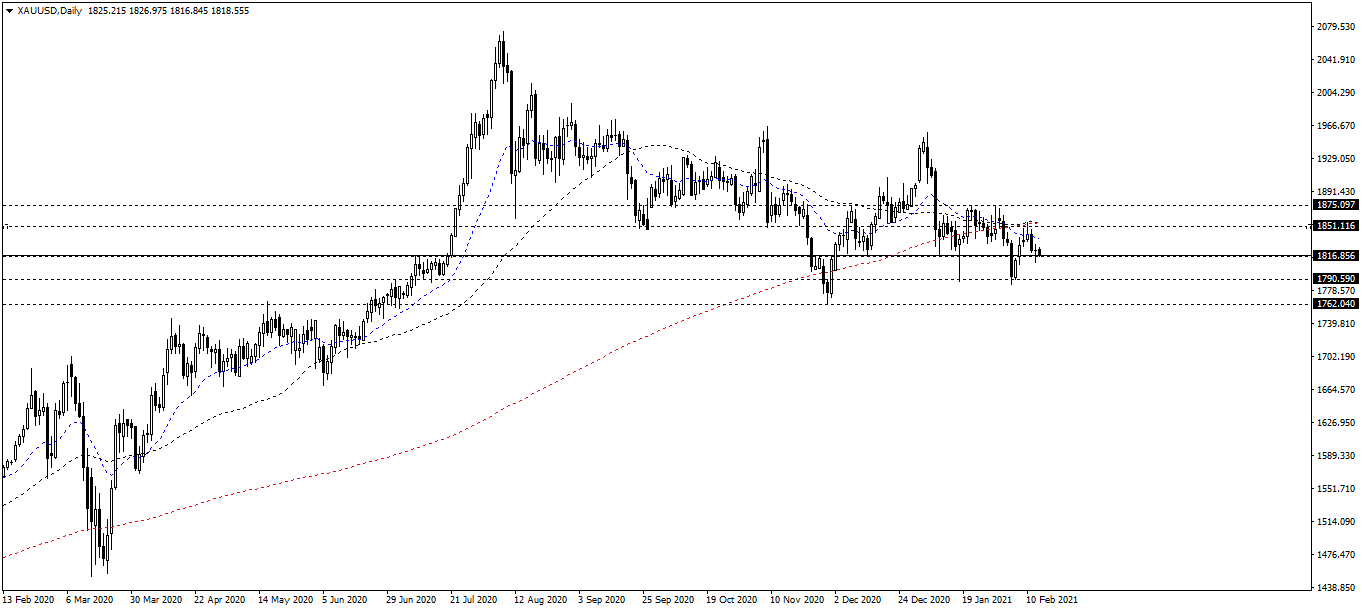This screenshot has width=1362, height=611.
Task: Click the 1514.090 price axis value
Action: tap(1337, 522)
